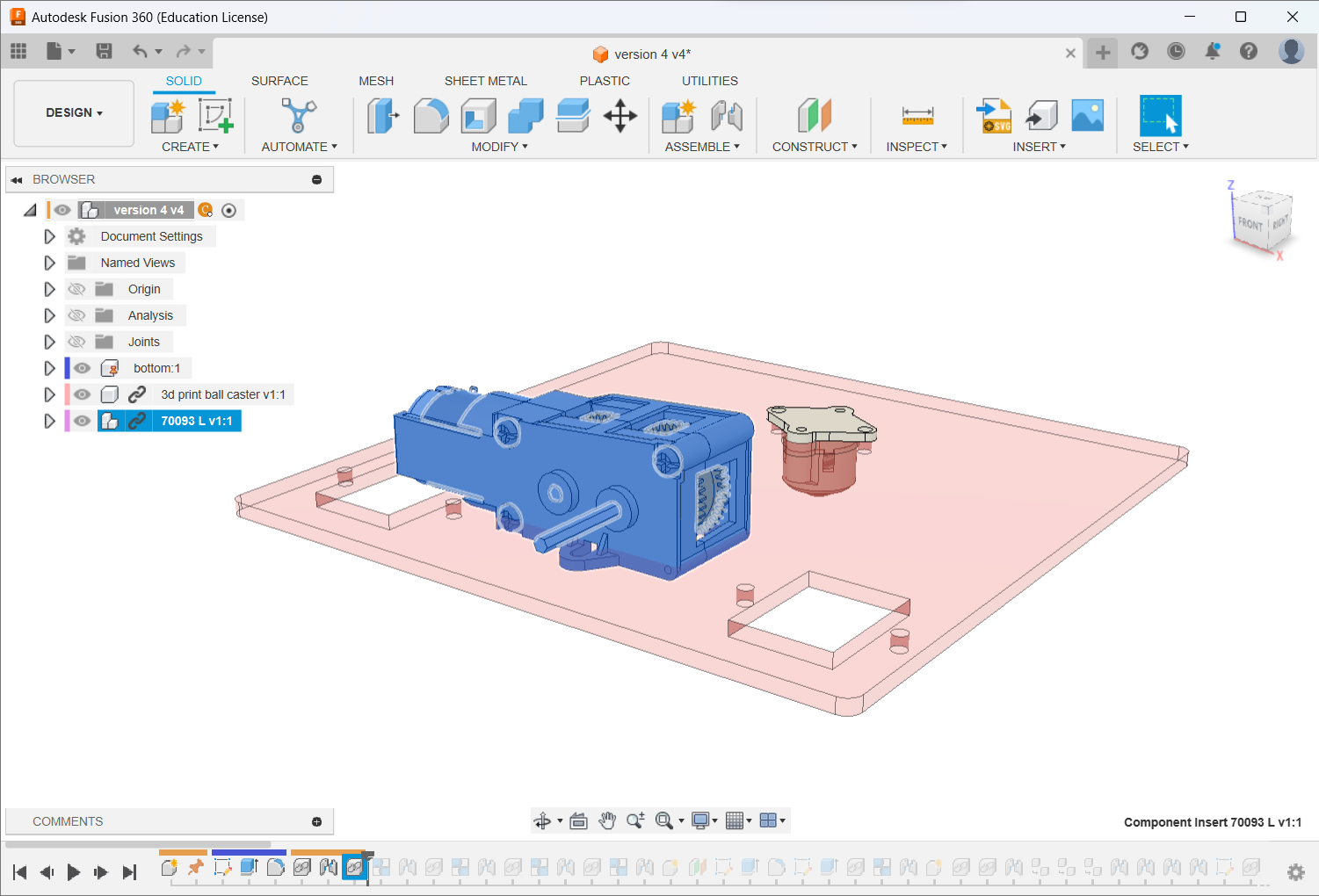
Task: Switch to the SURFACE tab
Action: point(279,81)
